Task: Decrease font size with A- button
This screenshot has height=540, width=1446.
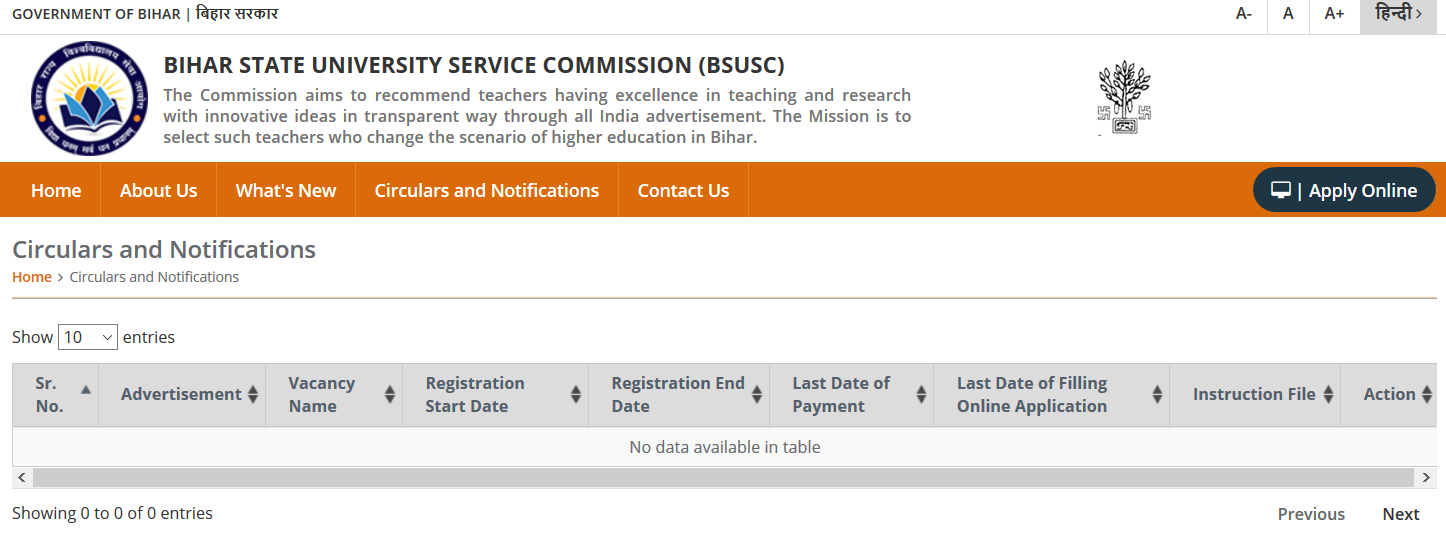Action: tap(1244, 14)
